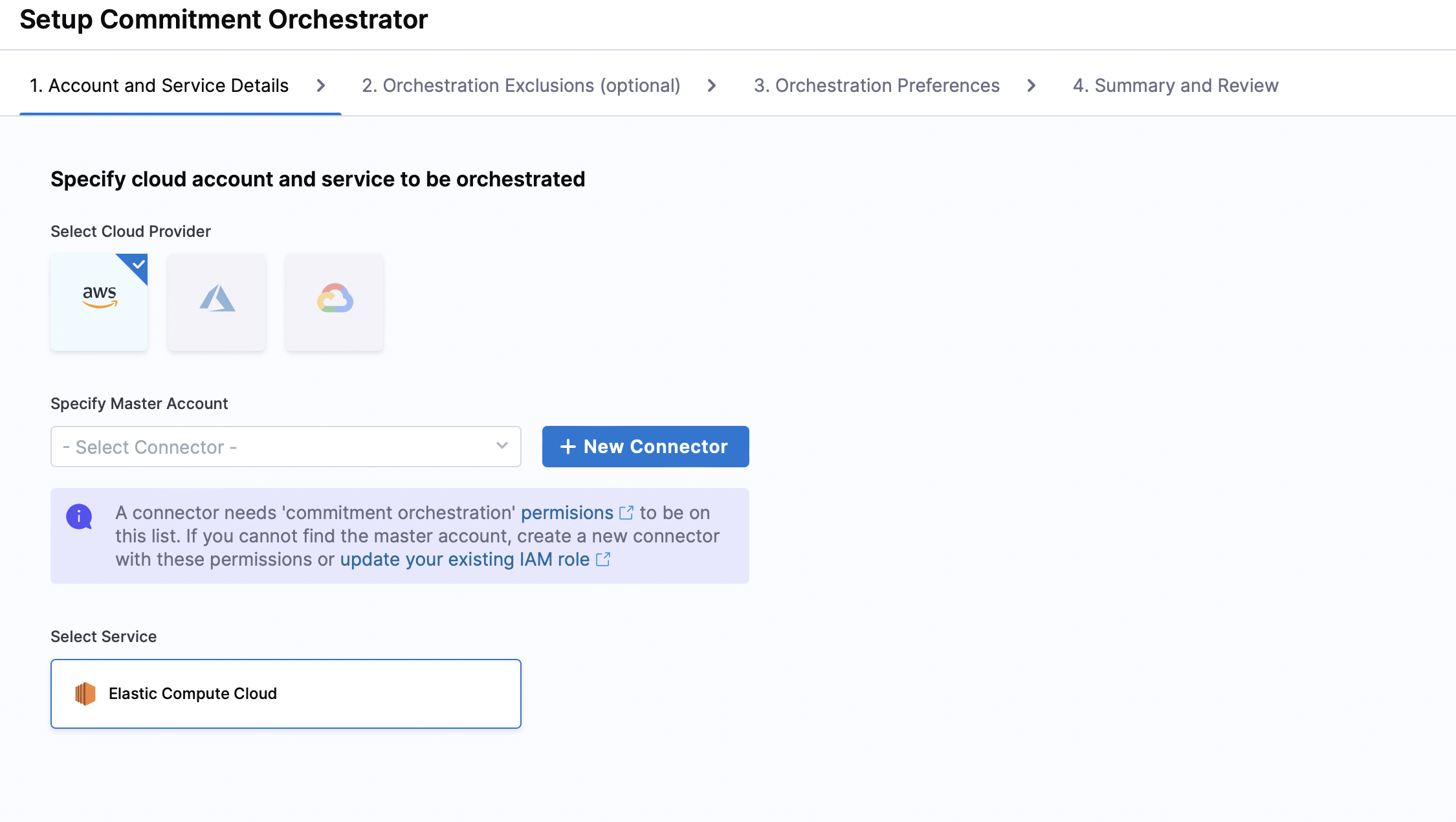Click chevron after Account and Service Details
Screen dimensions: 1456x822
click(321, 85)
